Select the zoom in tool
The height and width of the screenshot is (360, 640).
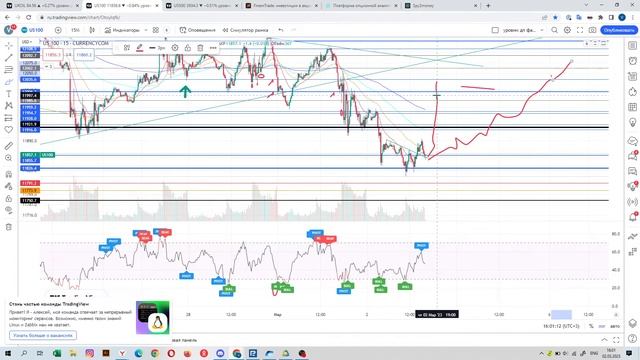(9, 158)
